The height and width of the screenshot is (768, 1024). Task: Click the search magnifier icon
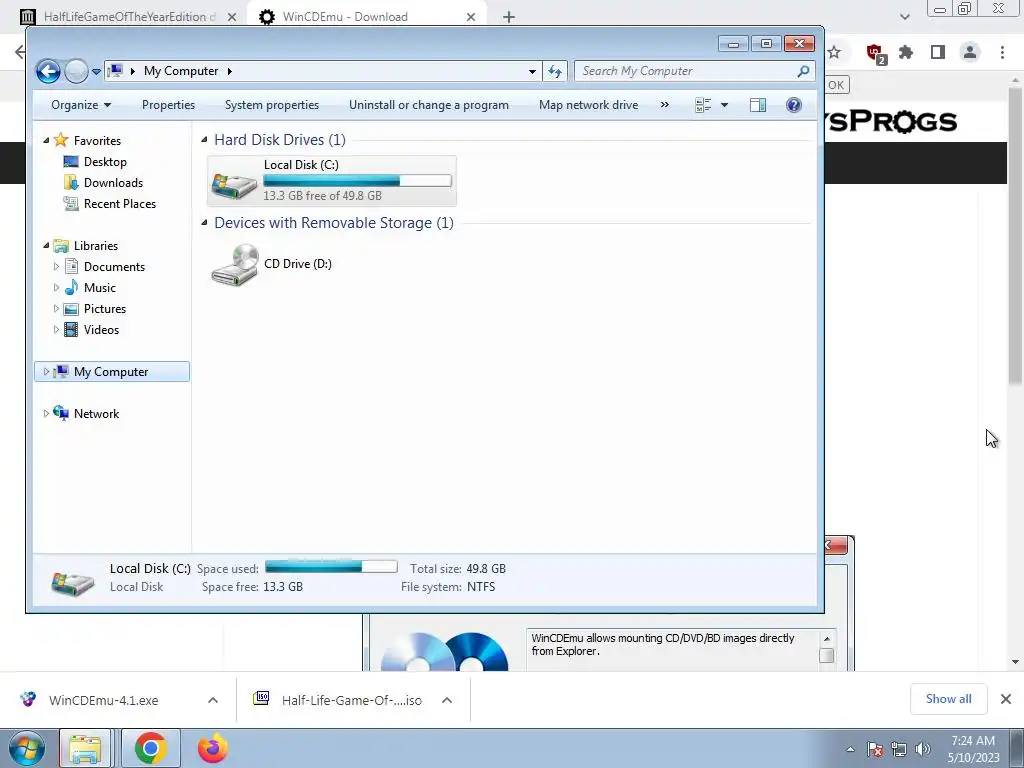tap(804, 71)
